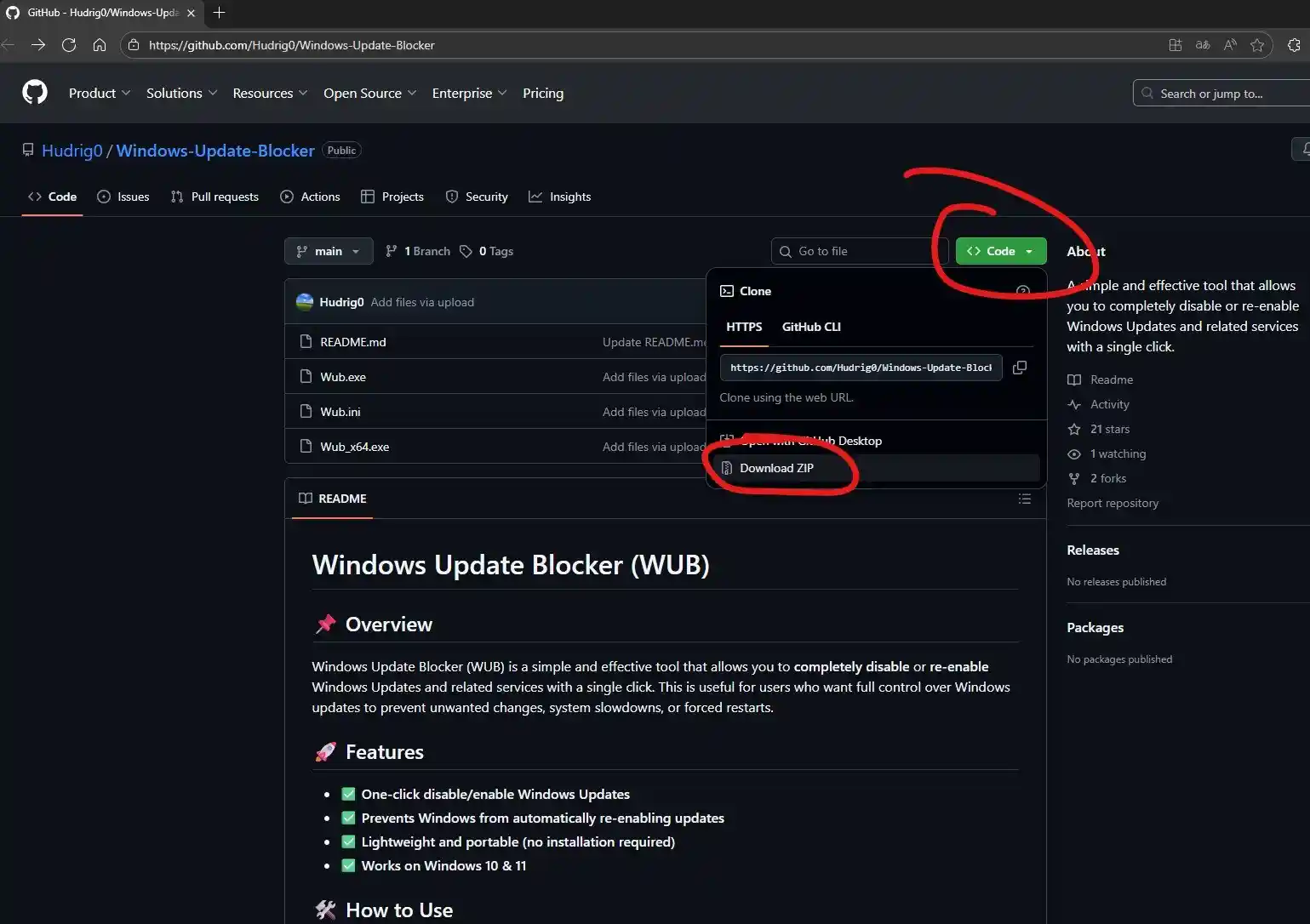Select the HTTPS clone option
This screenshot has height=924, width=1310.
click(744, 327)
